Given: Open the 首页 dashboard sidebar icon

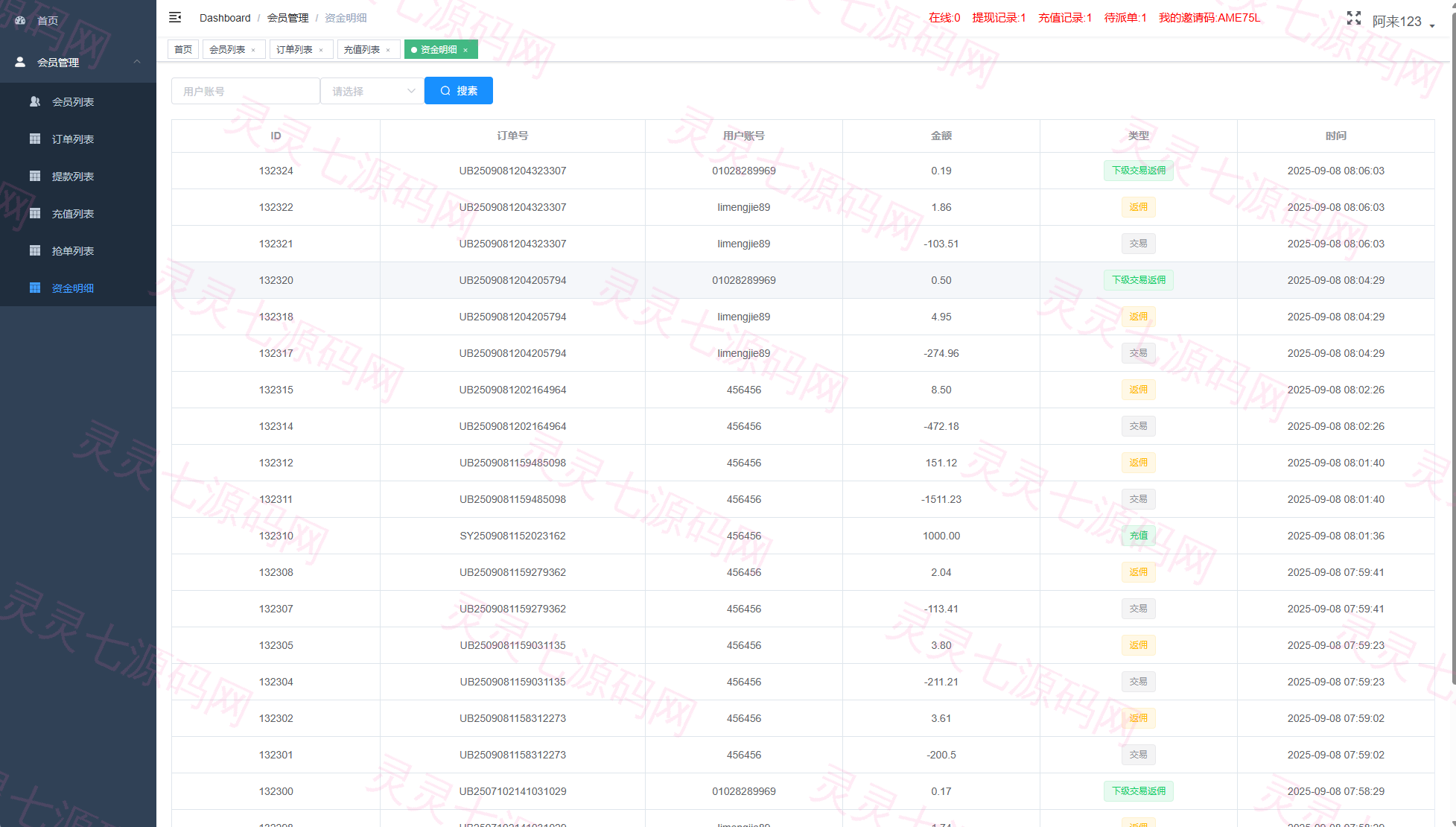Looking at the screenshot, I should 20,21.
